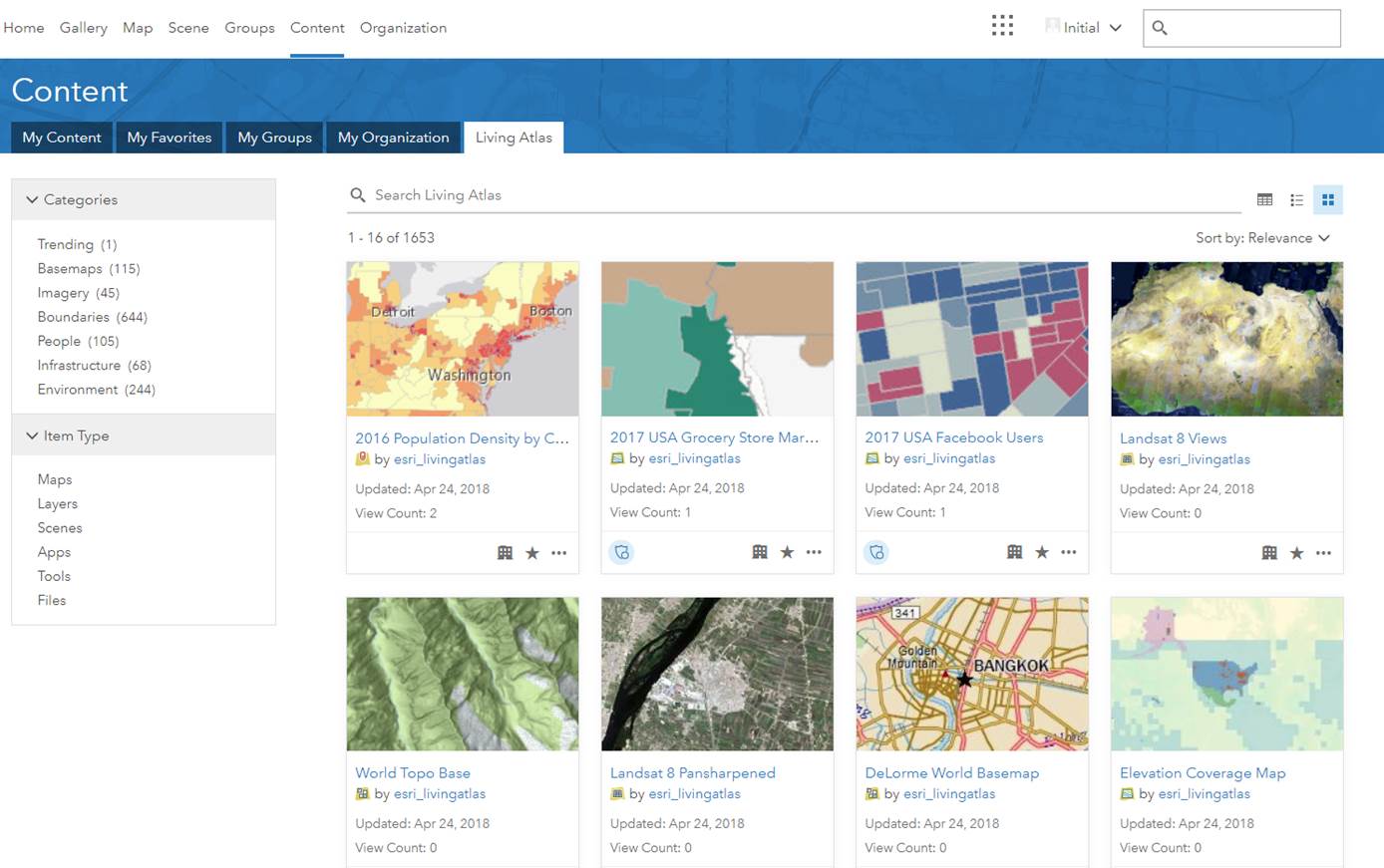The width and height of the screenshot is (1384, 868).
Task: Click the Search Living Atlas field
Action: coord(798,195)
